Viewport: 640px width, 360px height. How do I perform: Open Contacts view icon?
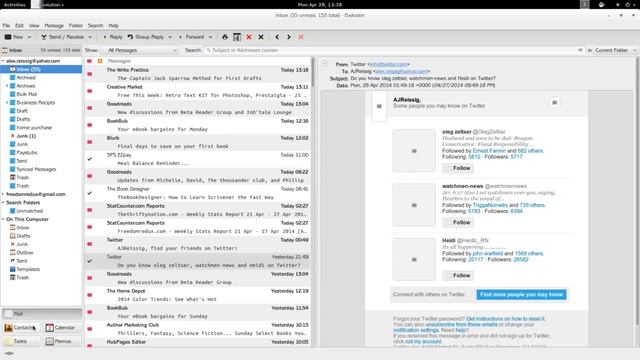pos(20,328)
